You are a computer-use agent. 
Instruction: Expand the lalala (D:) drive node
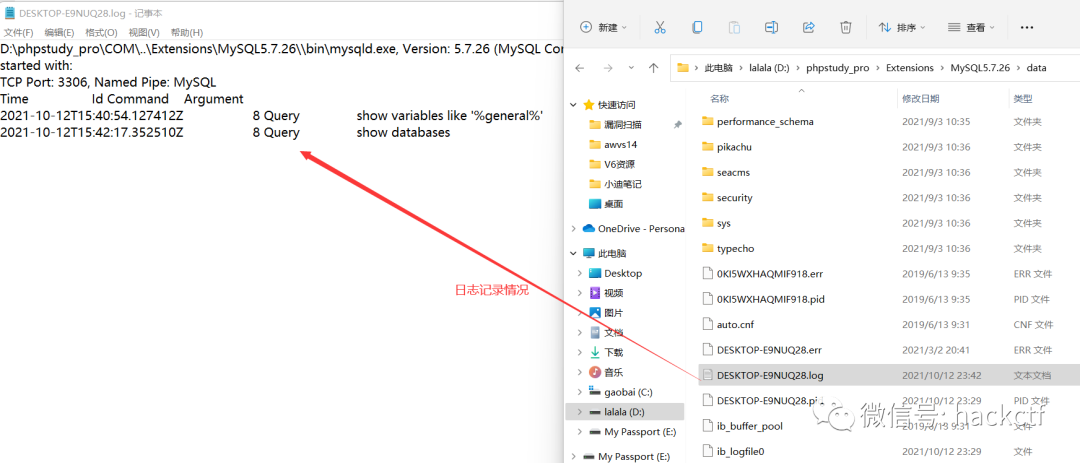coord(579,412)
